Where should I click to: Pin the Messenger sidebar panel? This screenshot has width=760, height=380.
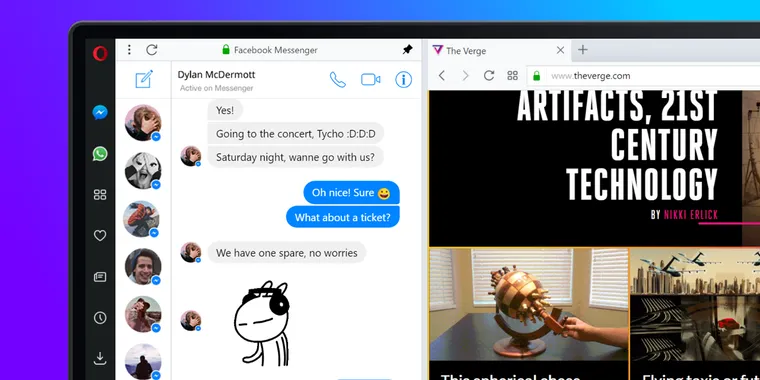point(407,49)
